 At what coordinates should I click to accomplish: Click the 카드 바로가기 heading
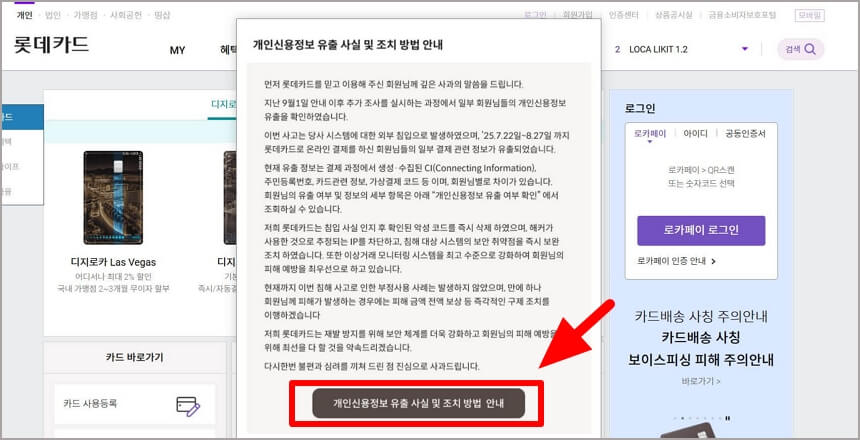click(134, 357)
